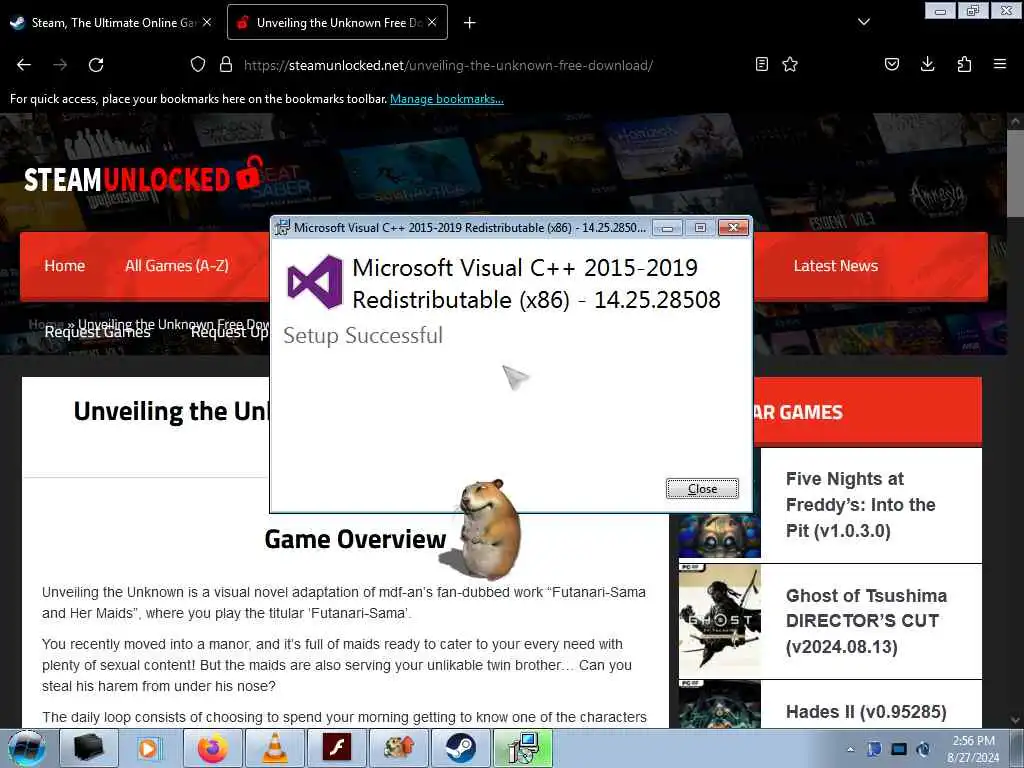The width and height of the screenshot is (1024, 768).
Task: Click the Ghost of Tsushima cover thumbnail
Action: 720,621
